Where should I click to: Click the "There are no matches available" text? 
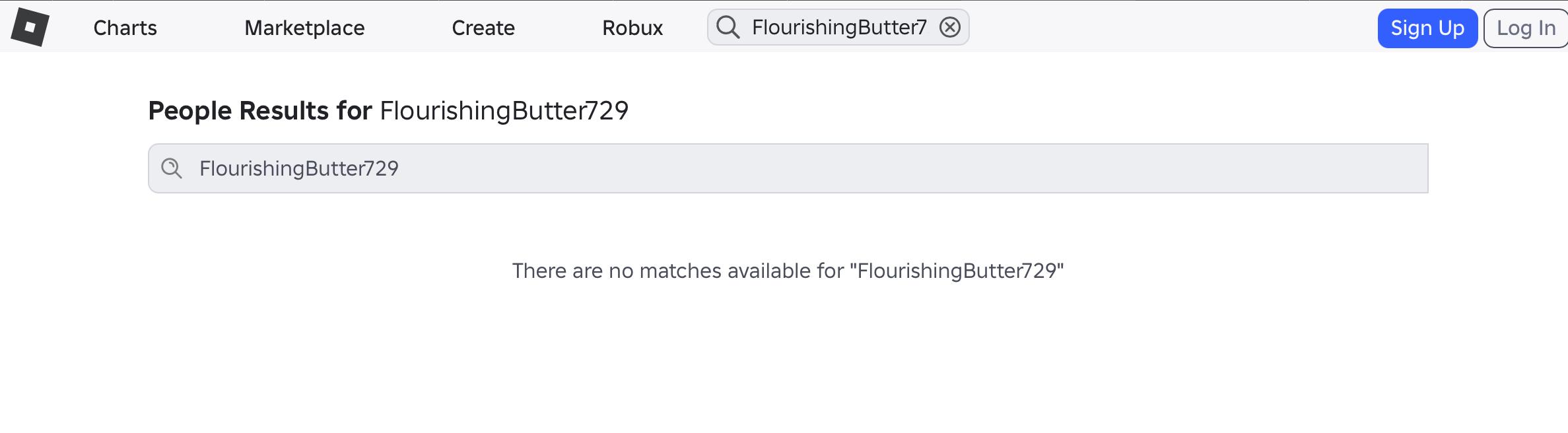tap(677, 271)
